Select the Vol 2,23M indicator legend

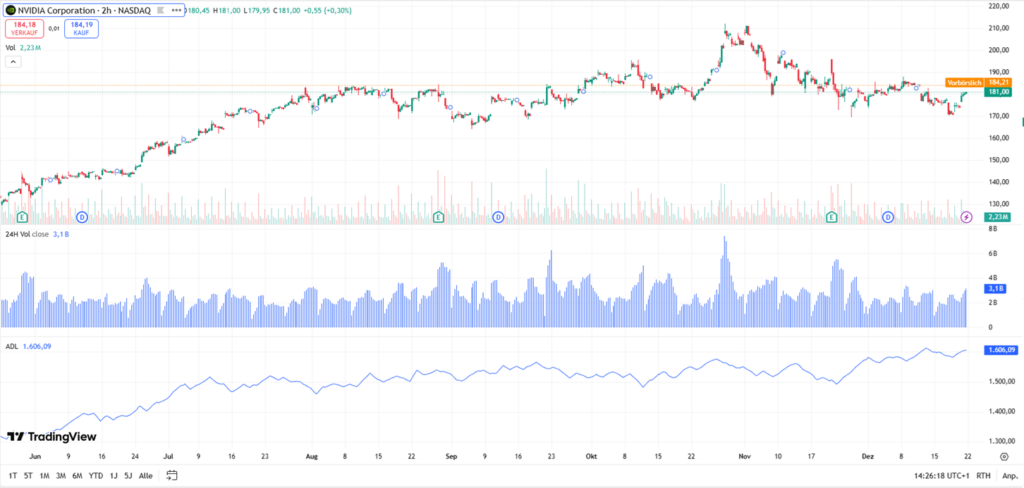pos(24,48)
